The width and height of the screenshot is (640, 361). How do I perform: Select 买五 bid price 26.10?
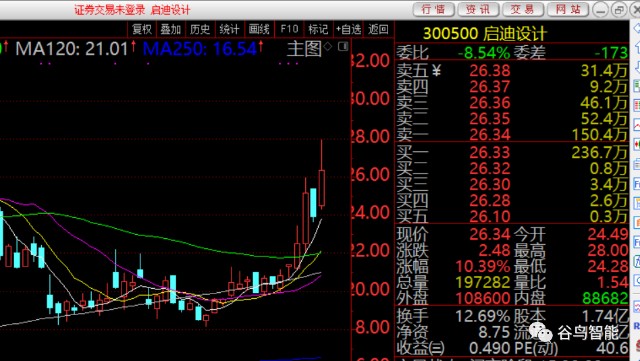pyautogui.click(x=489, y=216)
